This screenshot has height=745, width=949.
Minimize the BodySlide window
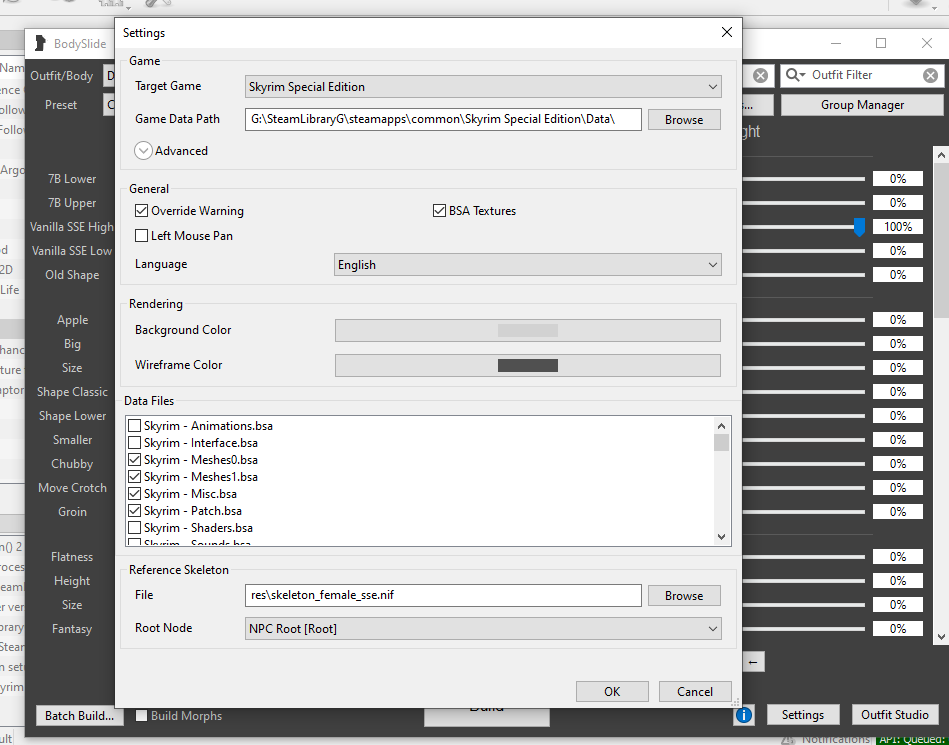(x=836, y=43)
